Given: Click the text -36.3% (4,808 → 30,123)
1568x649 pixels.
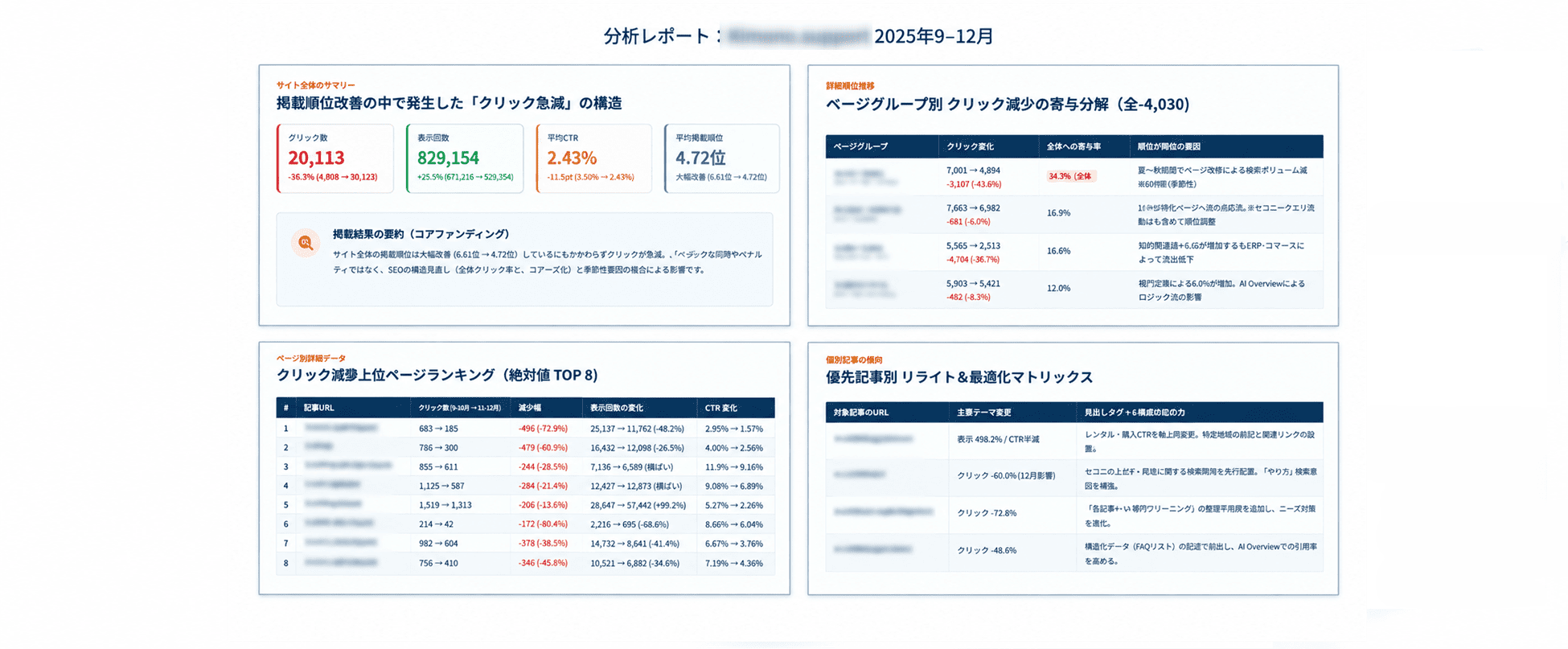Looking at the screenshot, I should [x=333, y=177].
